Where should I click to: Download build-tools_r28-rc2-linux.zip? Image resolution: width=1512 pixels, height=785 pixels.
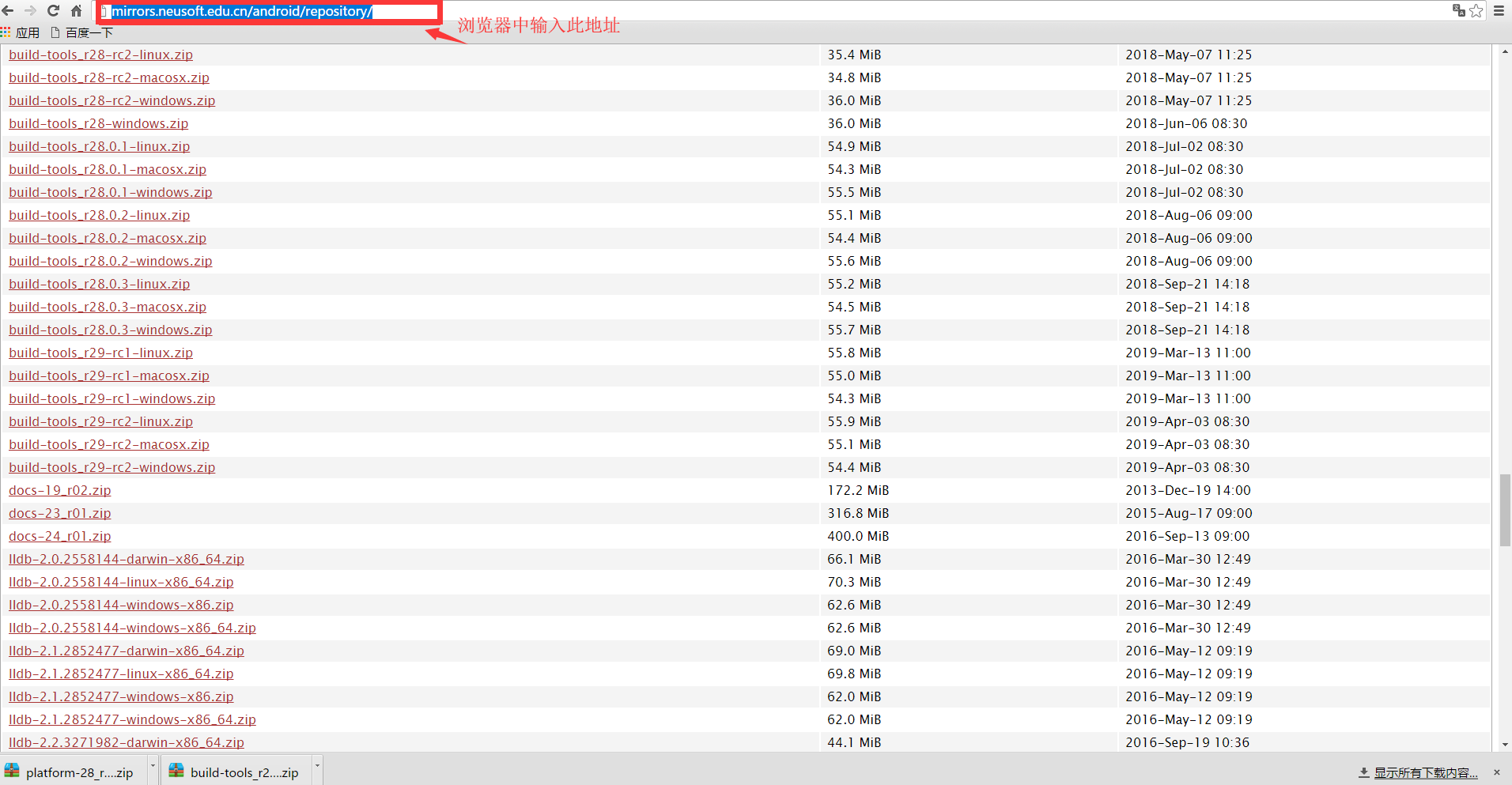pos(100,55)
